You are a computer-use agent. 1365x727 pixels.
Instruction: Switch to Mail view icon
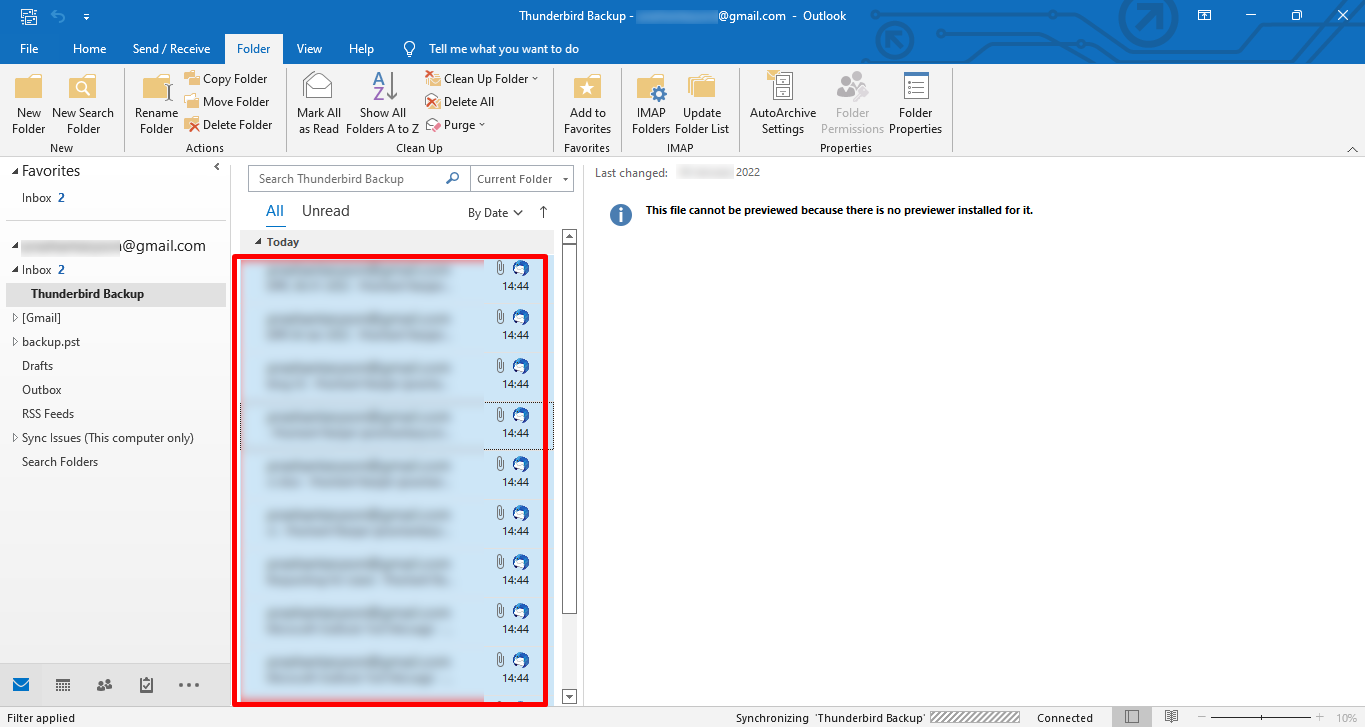tap(21, 685)
